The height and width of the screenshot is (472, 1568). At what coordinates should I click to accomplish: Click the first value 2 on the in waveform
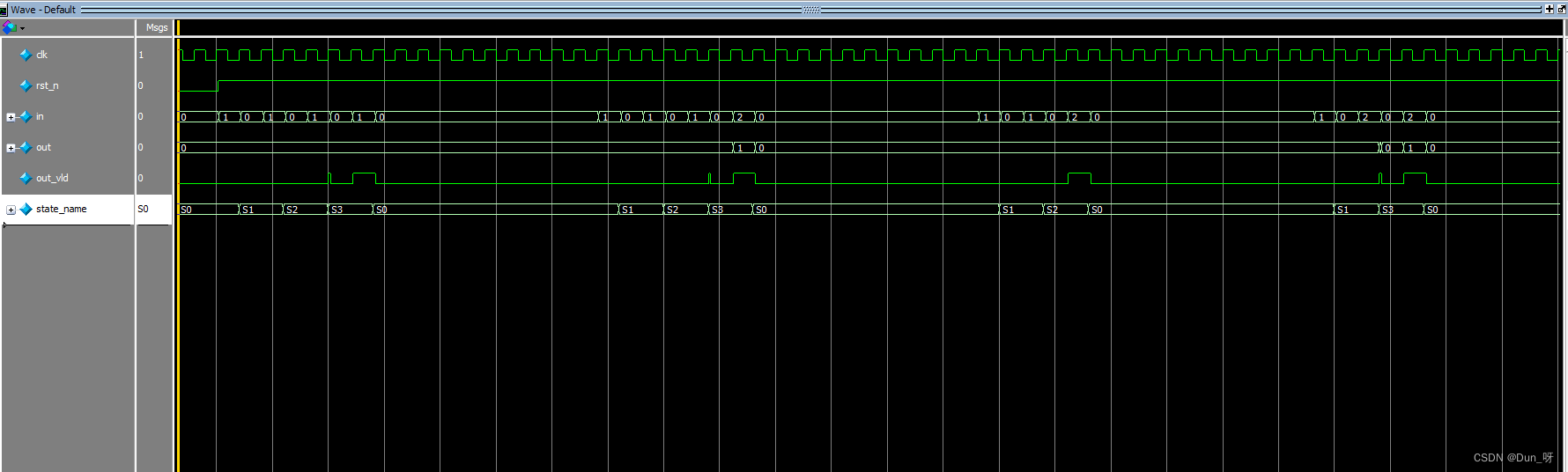(x=743, y=117)
